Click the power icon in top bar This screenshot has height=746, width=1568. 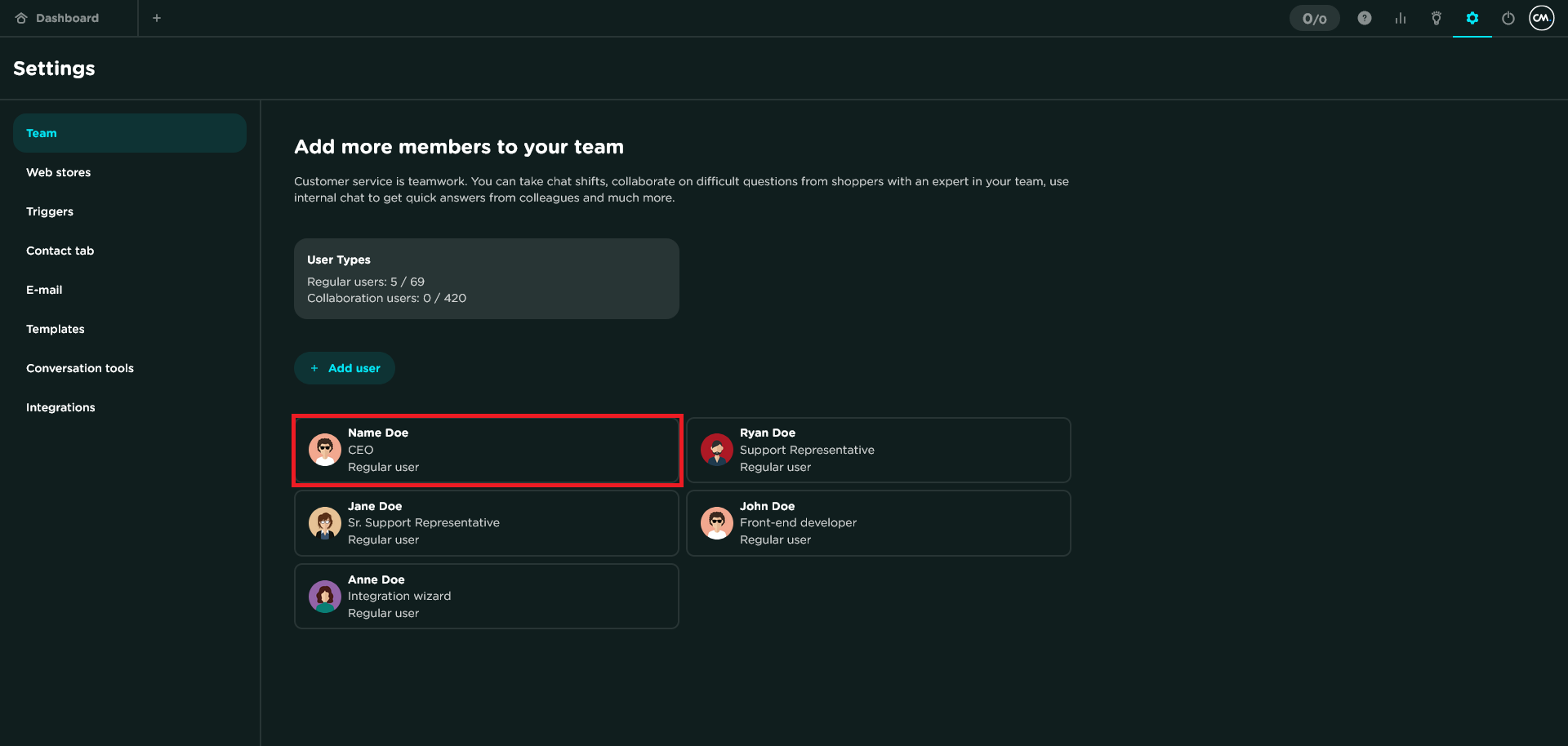[x=1508, y=18]
